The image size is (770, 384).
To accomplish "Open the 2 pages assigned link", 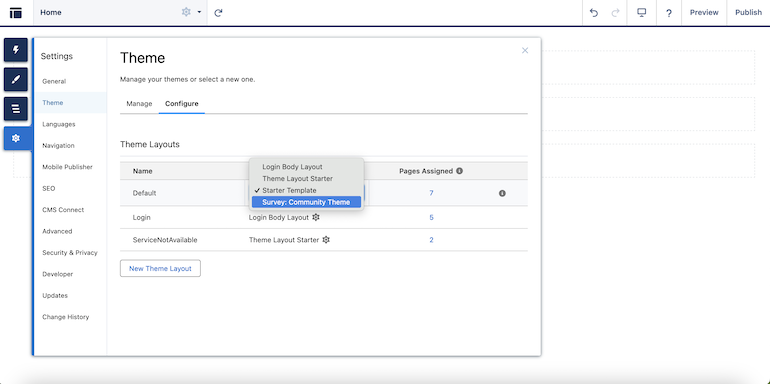I will click(x=431, y=240).
